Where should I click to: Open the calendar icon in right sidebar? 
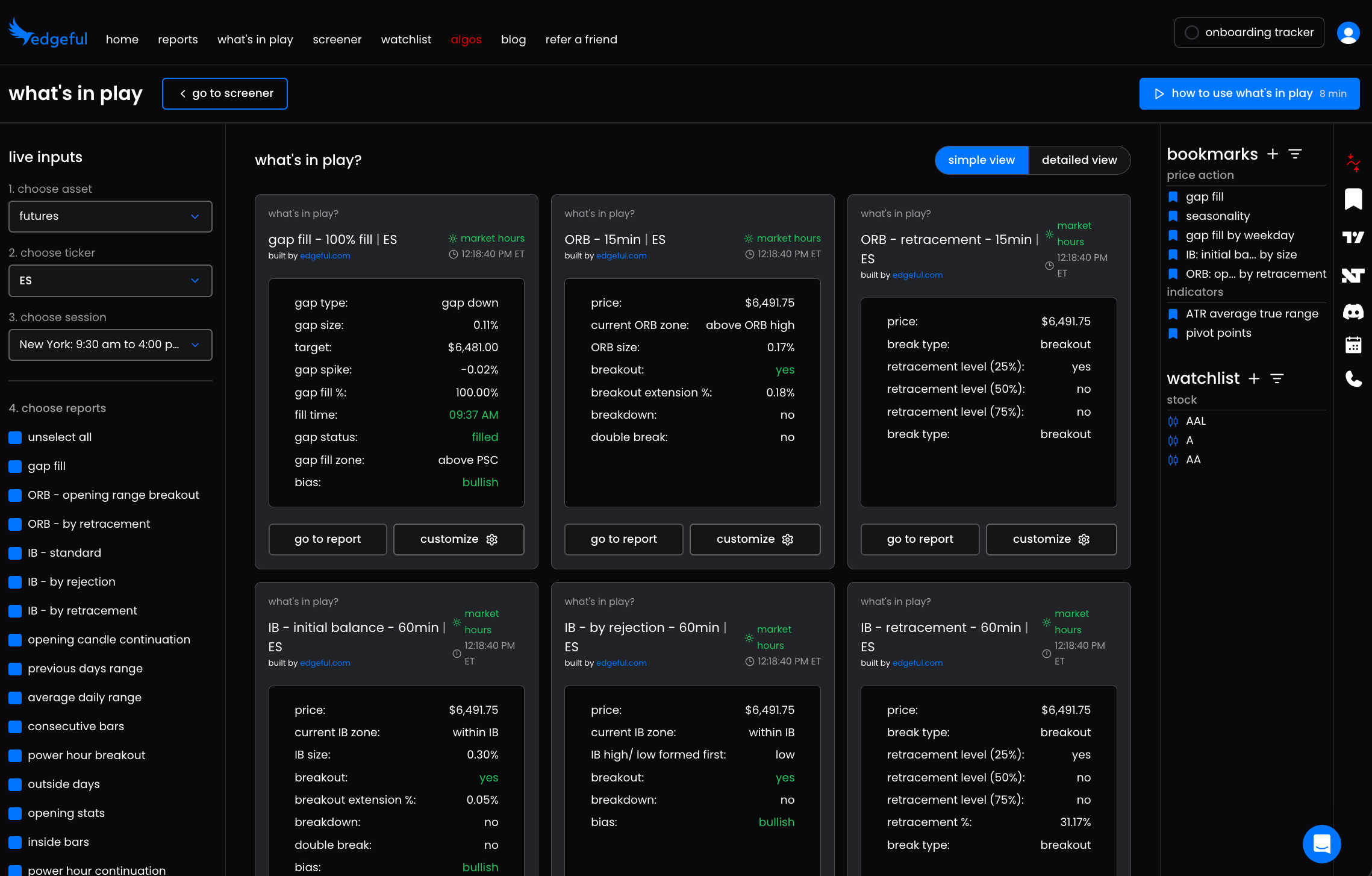click(x=1353, y=345)
